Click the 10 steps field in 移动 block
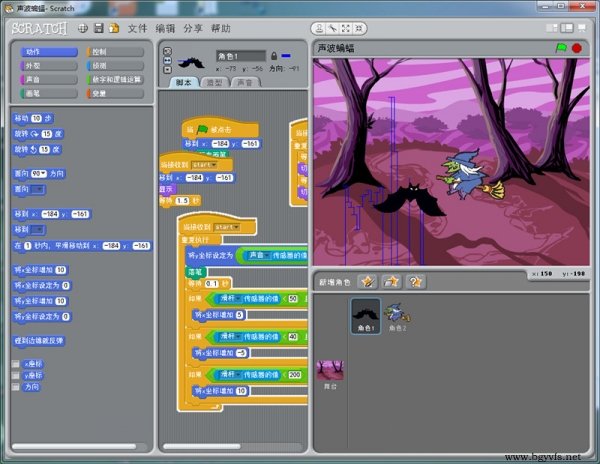This screenshot has width=600, height=464. point(36,119)
